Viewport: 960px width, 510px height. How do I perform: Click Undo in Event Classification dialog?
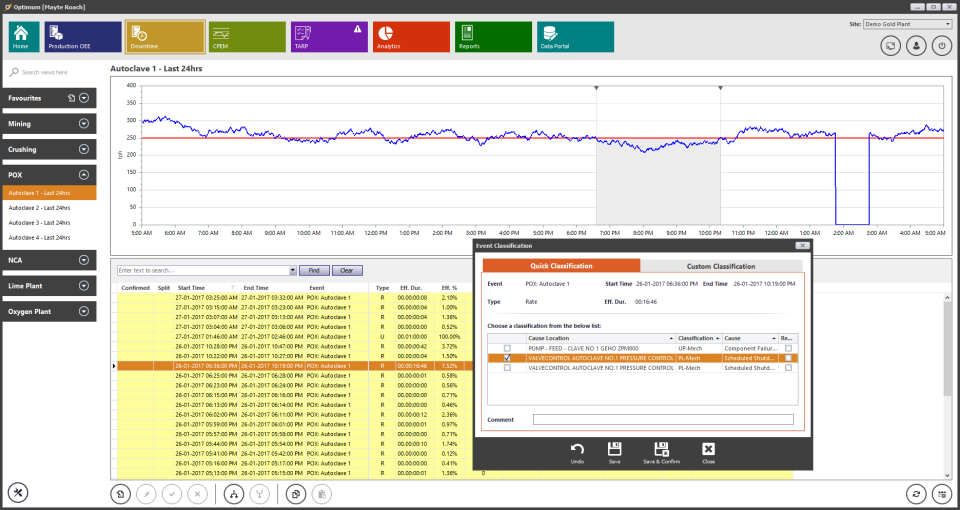pyautogui.click(x=577, y=452)
